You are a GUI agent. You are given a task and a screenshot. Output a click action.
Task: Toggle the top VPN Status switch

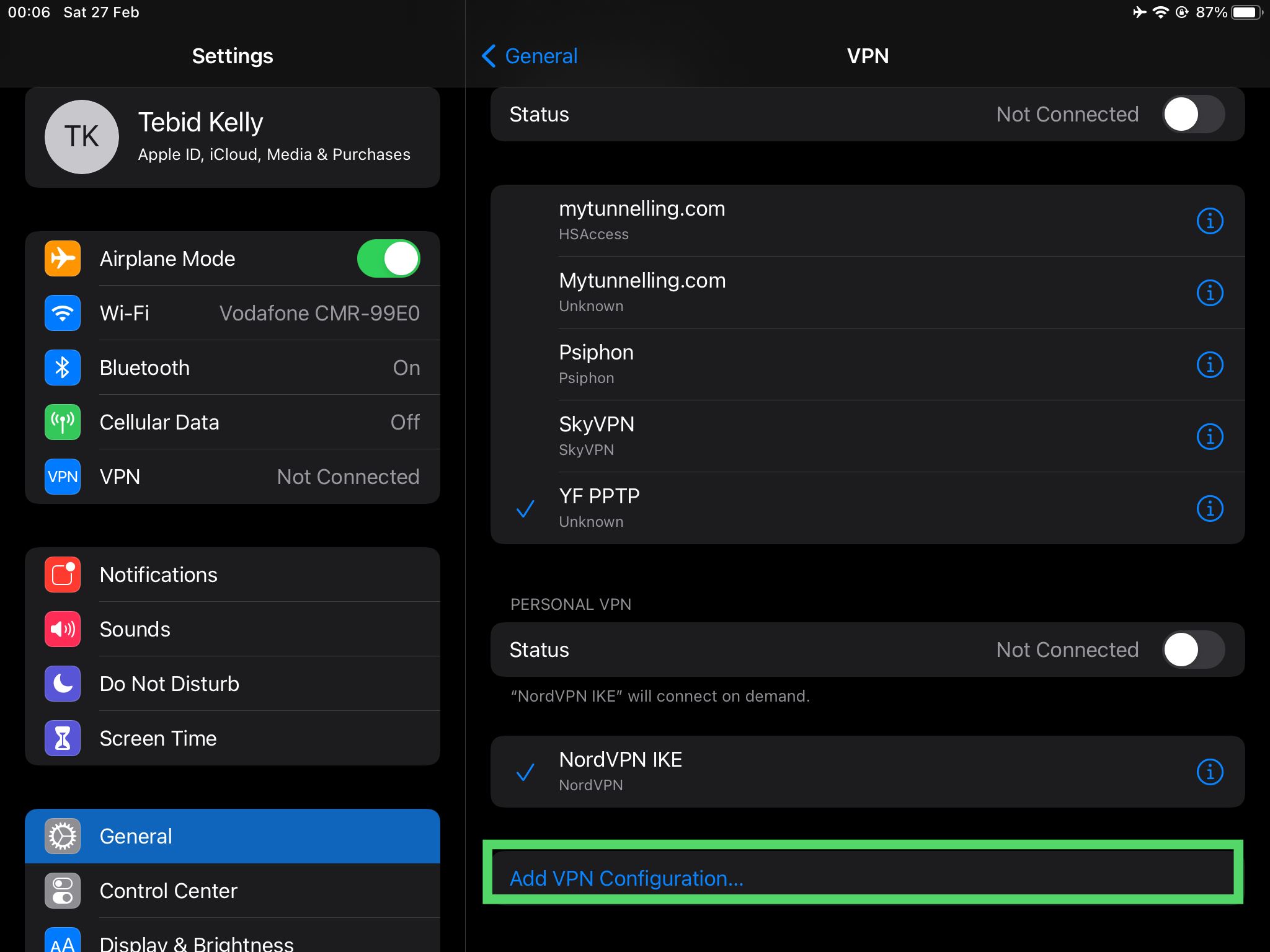[1193, 114]
